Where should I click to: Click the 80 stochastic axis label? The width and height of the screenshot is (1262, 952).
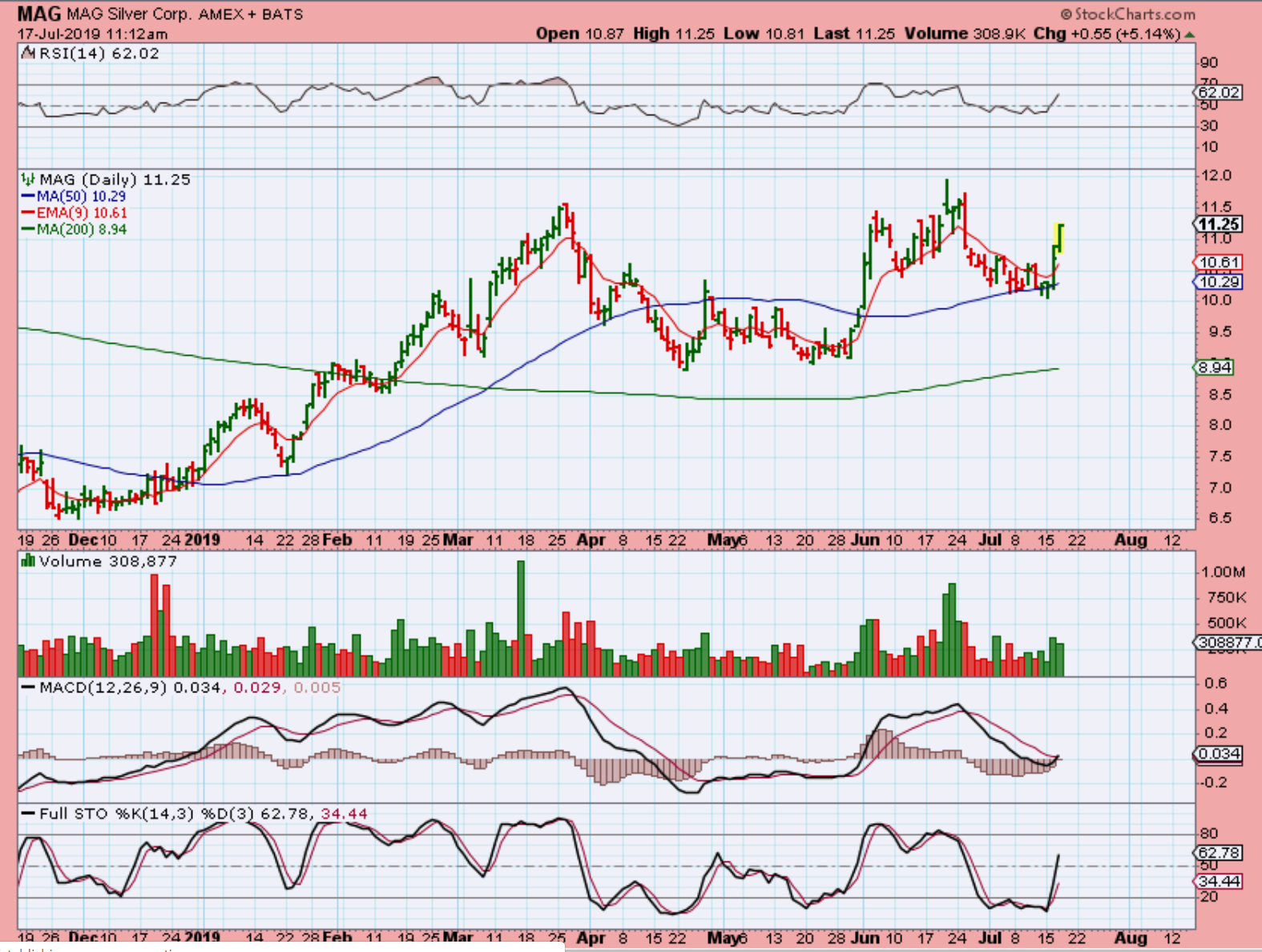click(1209, 833)
